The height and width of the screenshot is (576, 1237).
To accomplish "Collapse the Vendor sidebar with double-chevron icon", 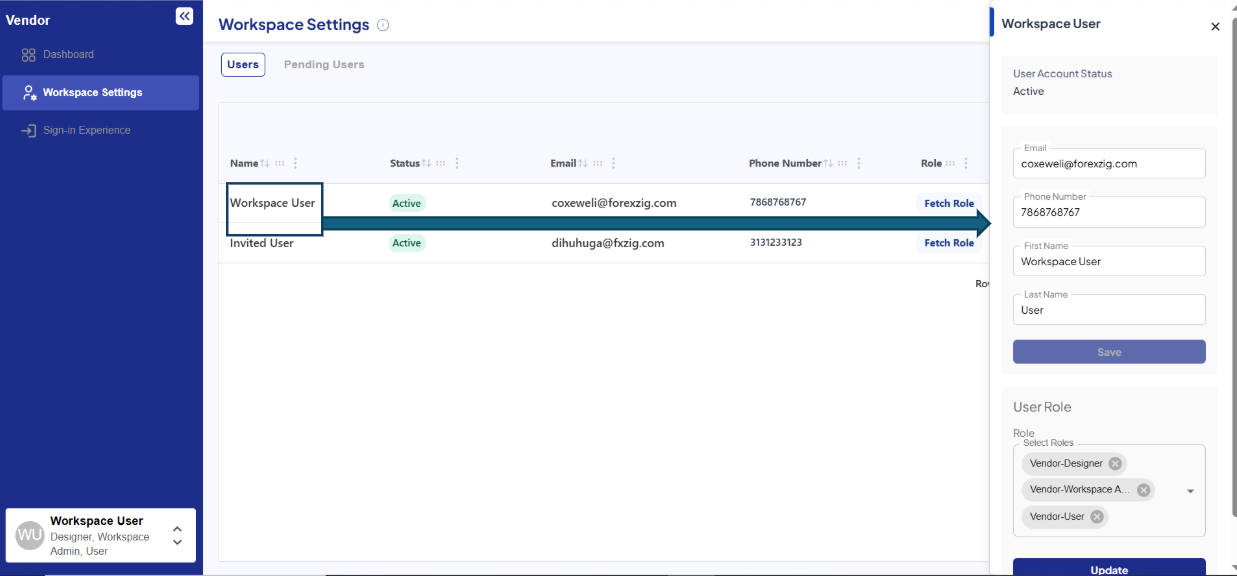I will click(184, 16).
